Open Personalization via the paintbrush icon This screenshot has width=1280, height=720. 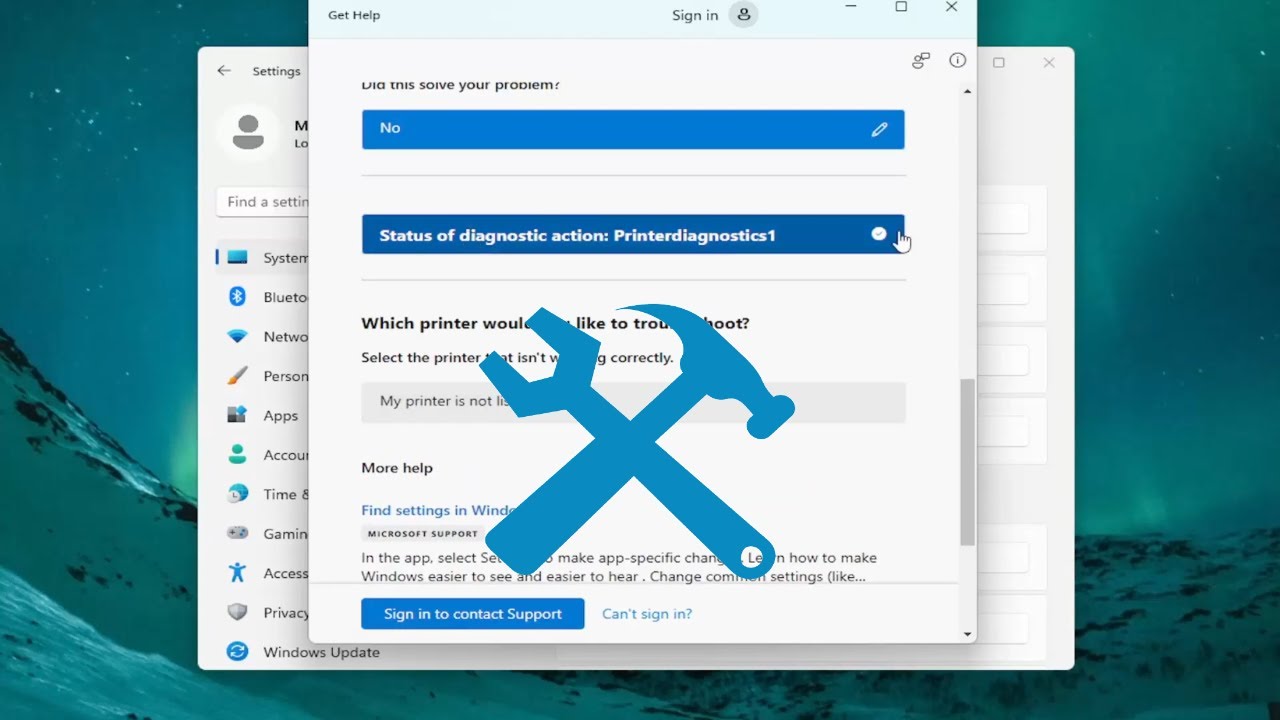tap(237, 376)
